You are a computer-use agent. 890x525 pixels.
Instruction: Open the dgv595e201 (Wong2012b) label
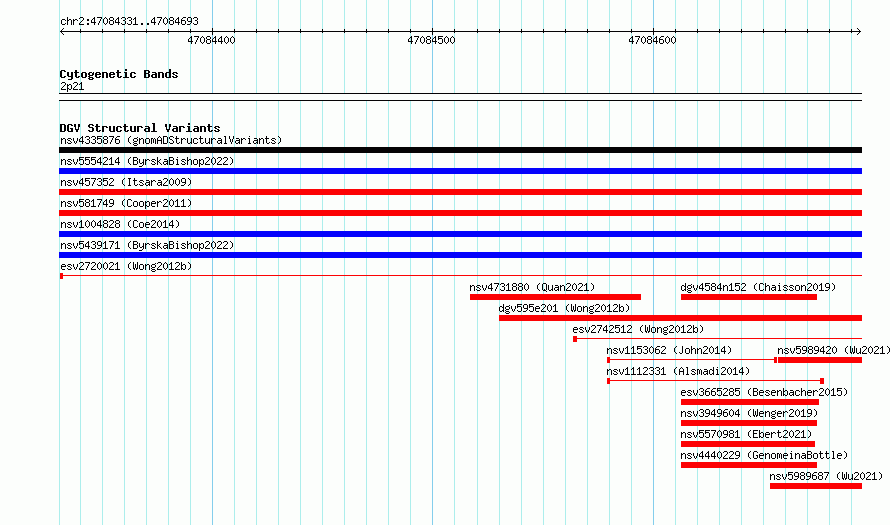click(565, 308)
